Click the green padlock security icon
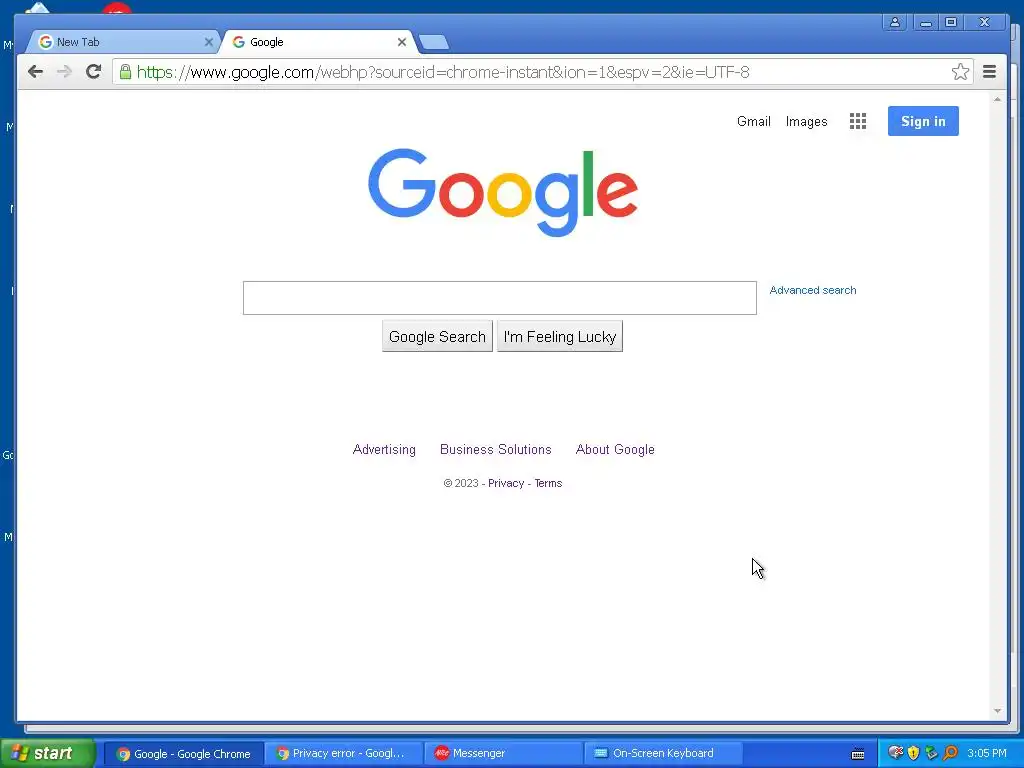This screenshot has width=1024, height=768. [x=125, y=72]
